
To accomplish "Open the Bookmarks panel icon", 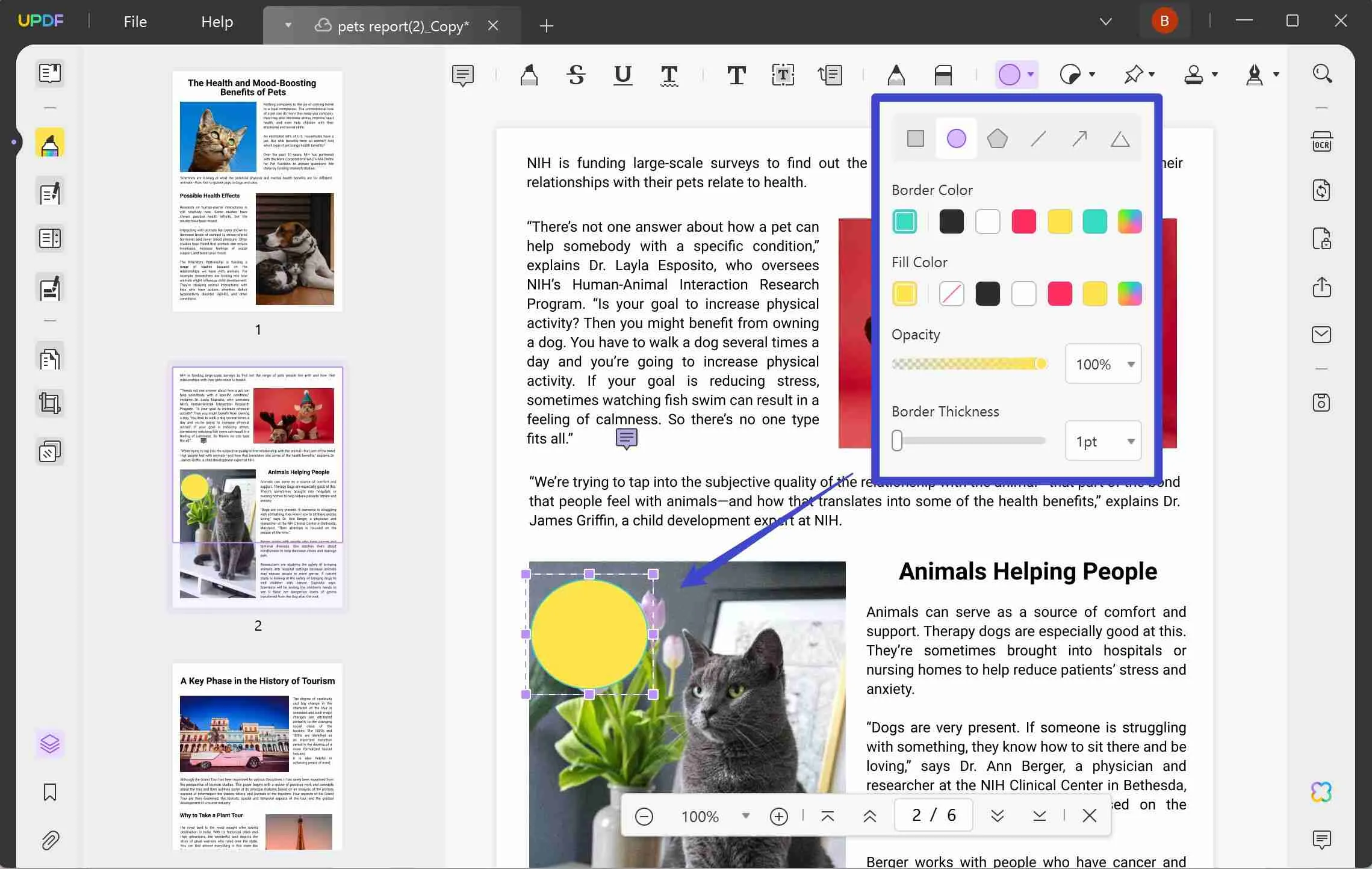I will [x=50, y=792].
